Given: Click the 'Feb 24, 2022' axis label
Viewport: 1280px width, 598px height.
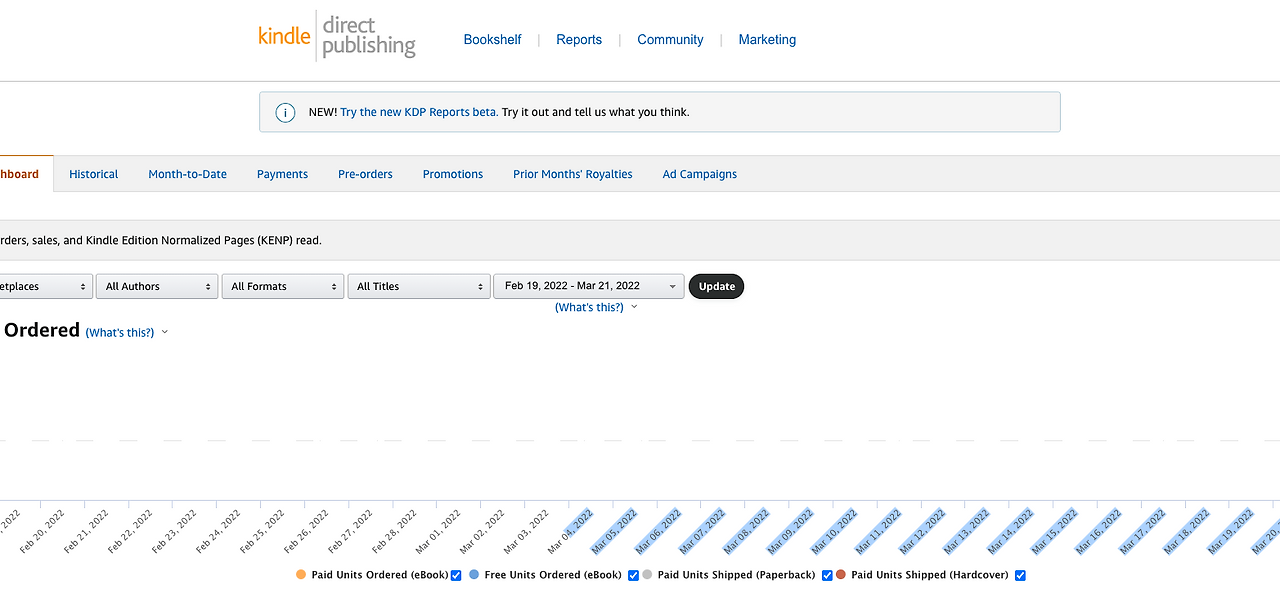Looking at the screenshot, I should 218,532.
